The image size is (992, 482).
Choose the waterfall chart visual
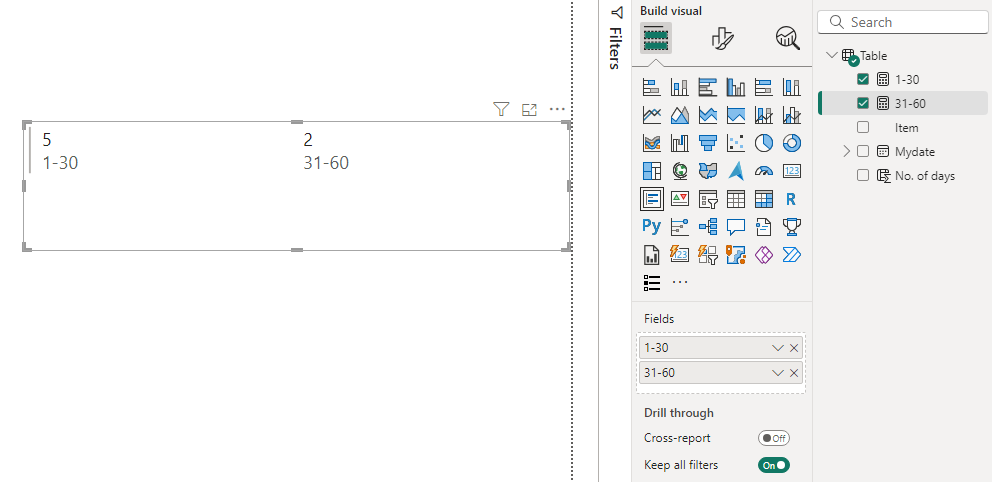(x=679, y=143)
